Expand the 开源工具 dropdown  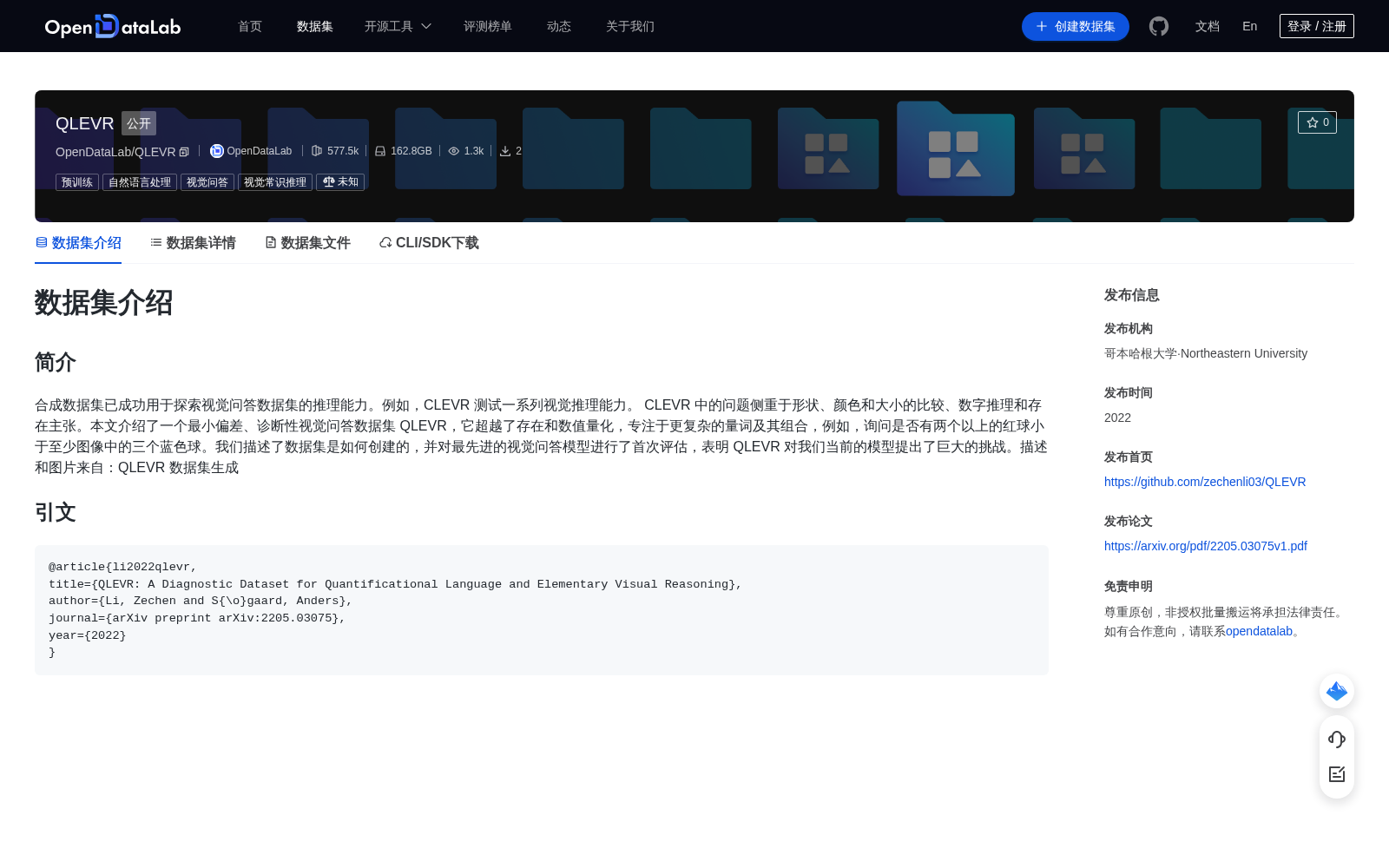pyautogui.click(x=398, y=26)
